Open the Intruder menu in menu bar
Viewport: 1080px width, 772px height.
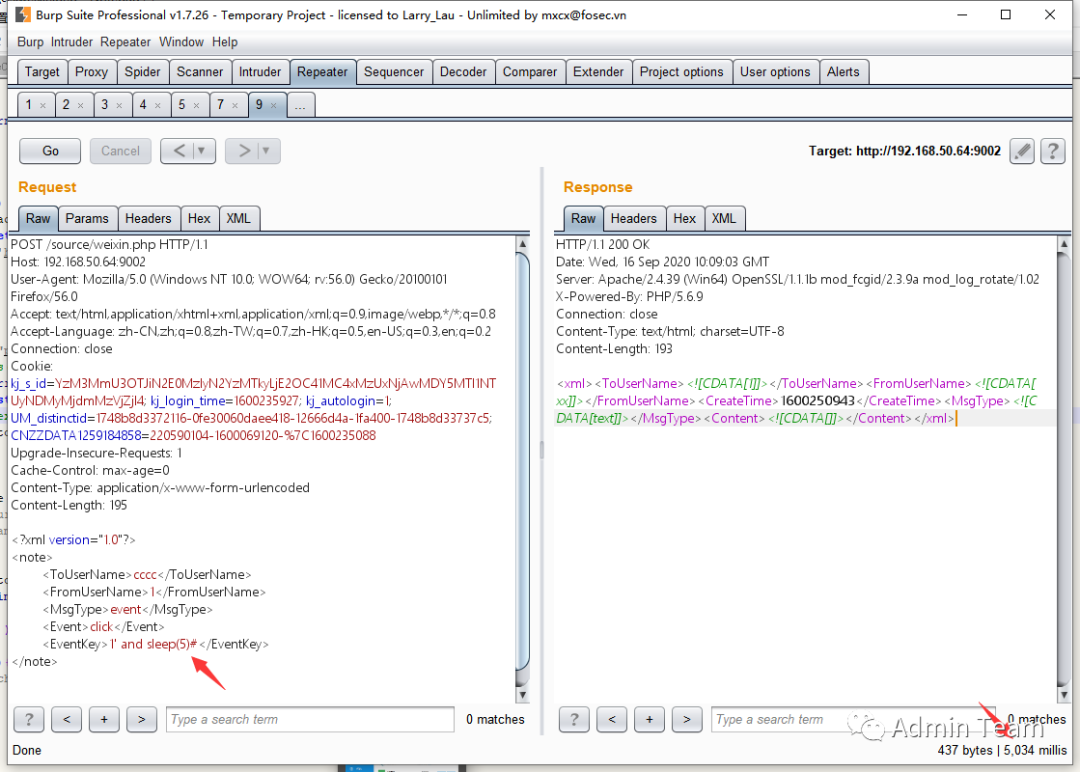[x=72, y=42]
